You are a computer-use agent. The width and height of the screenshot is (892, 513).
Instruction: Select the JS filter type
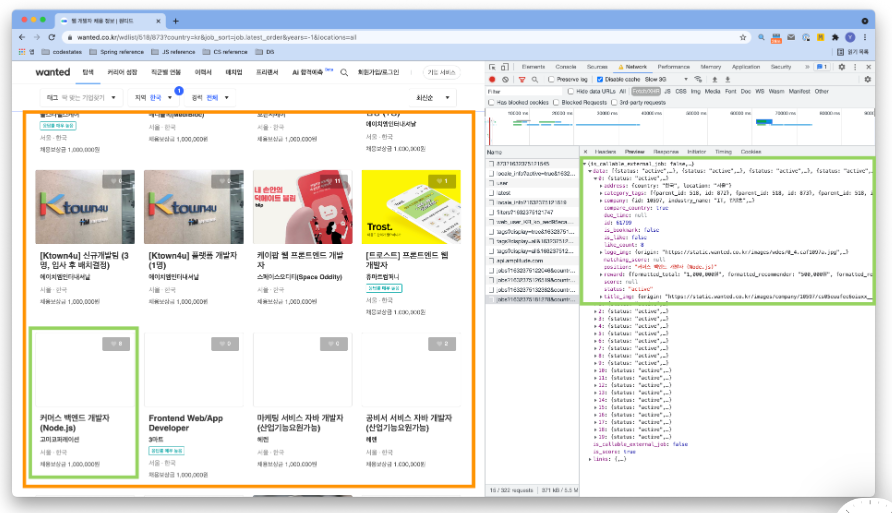667,92
